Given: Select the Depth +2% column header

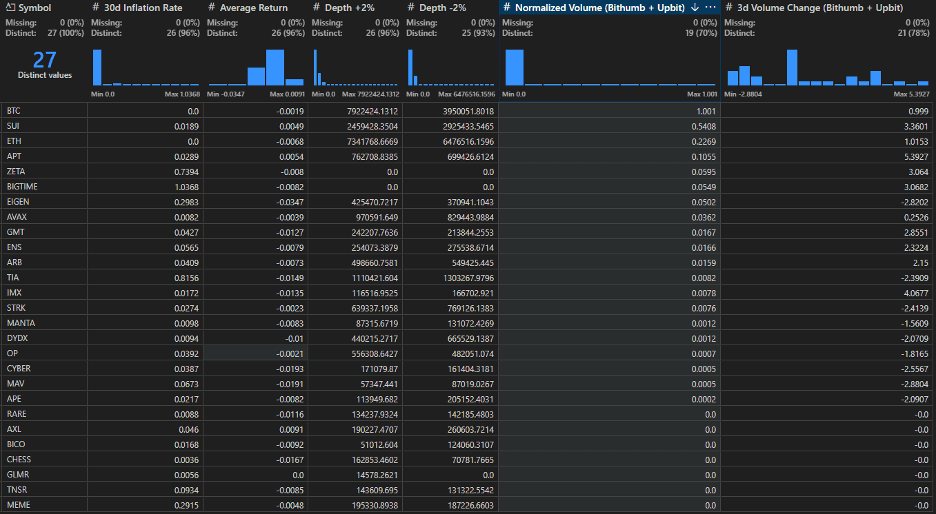Looking at the screenshot, I should point(355,8).
